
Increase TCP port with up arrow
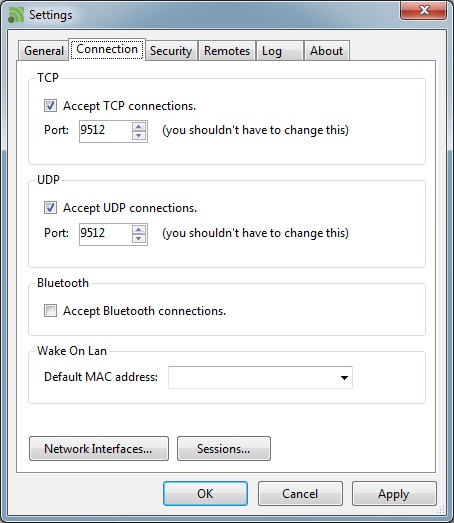[139, 127]
